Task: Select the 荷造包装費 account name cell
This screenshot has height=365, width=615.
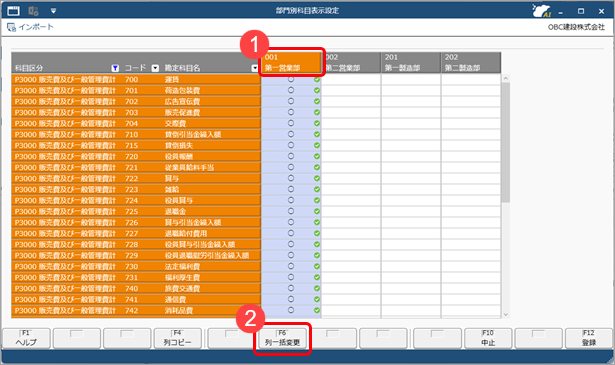Action: (x=182, y=91)
